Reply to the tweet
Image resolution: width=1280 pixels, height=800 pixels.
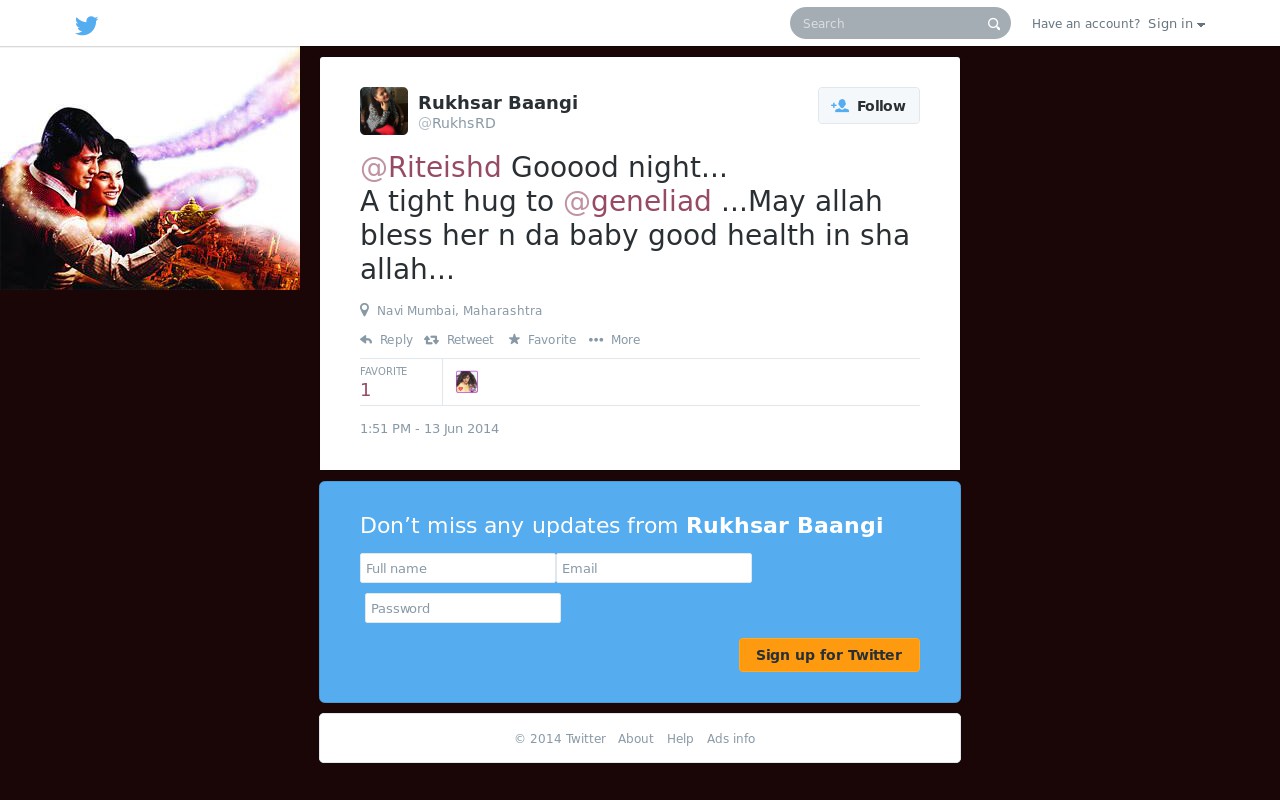[x=387, y=340]
